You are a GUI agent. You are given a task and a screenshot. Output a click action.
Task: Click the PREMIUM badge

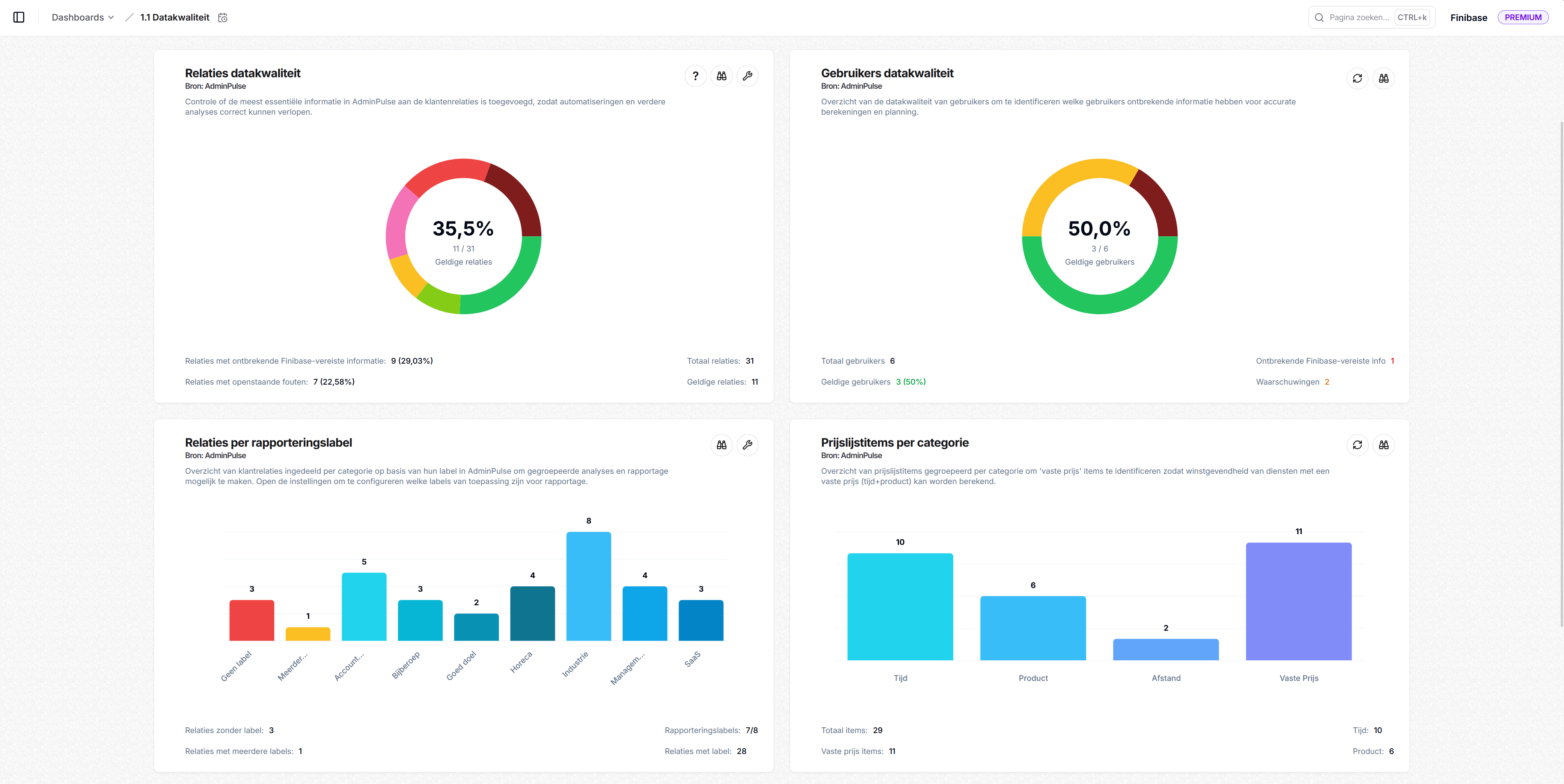point(1523,18)
